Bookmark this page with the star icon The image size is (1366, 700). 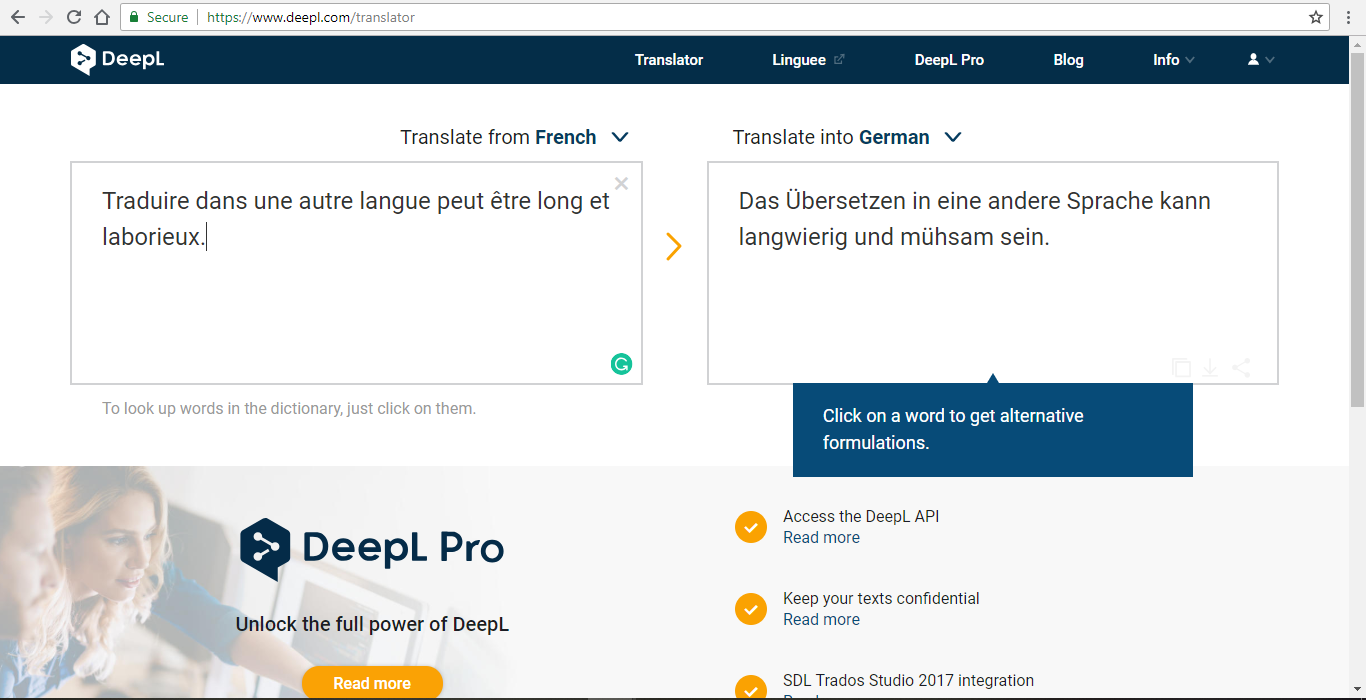tap(1316, 17)
